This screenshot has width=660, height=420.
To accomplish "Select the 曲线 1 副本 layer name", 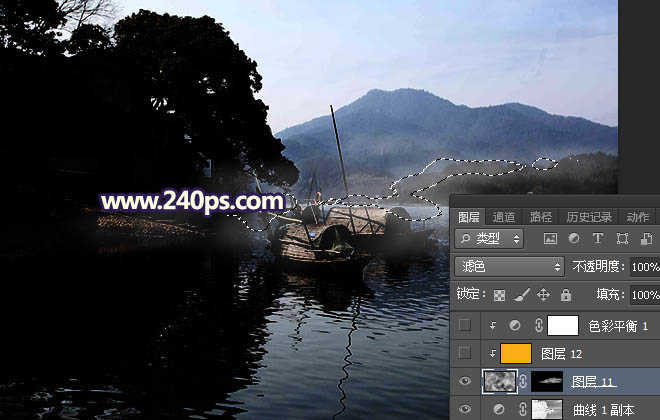I will (x=604, y=409).
